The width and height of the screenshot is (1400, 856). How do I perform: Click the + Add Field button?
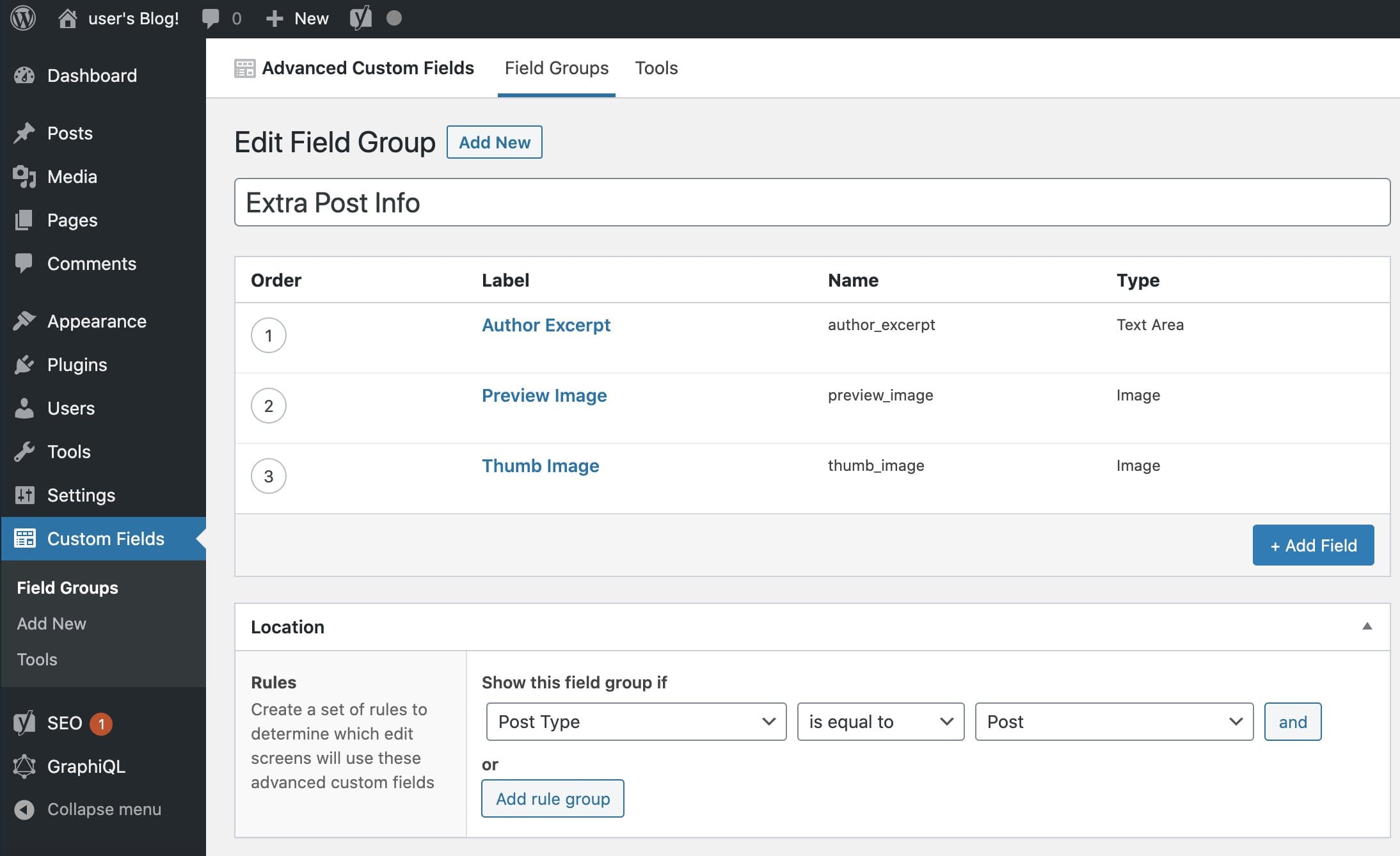pos(1312,544)
